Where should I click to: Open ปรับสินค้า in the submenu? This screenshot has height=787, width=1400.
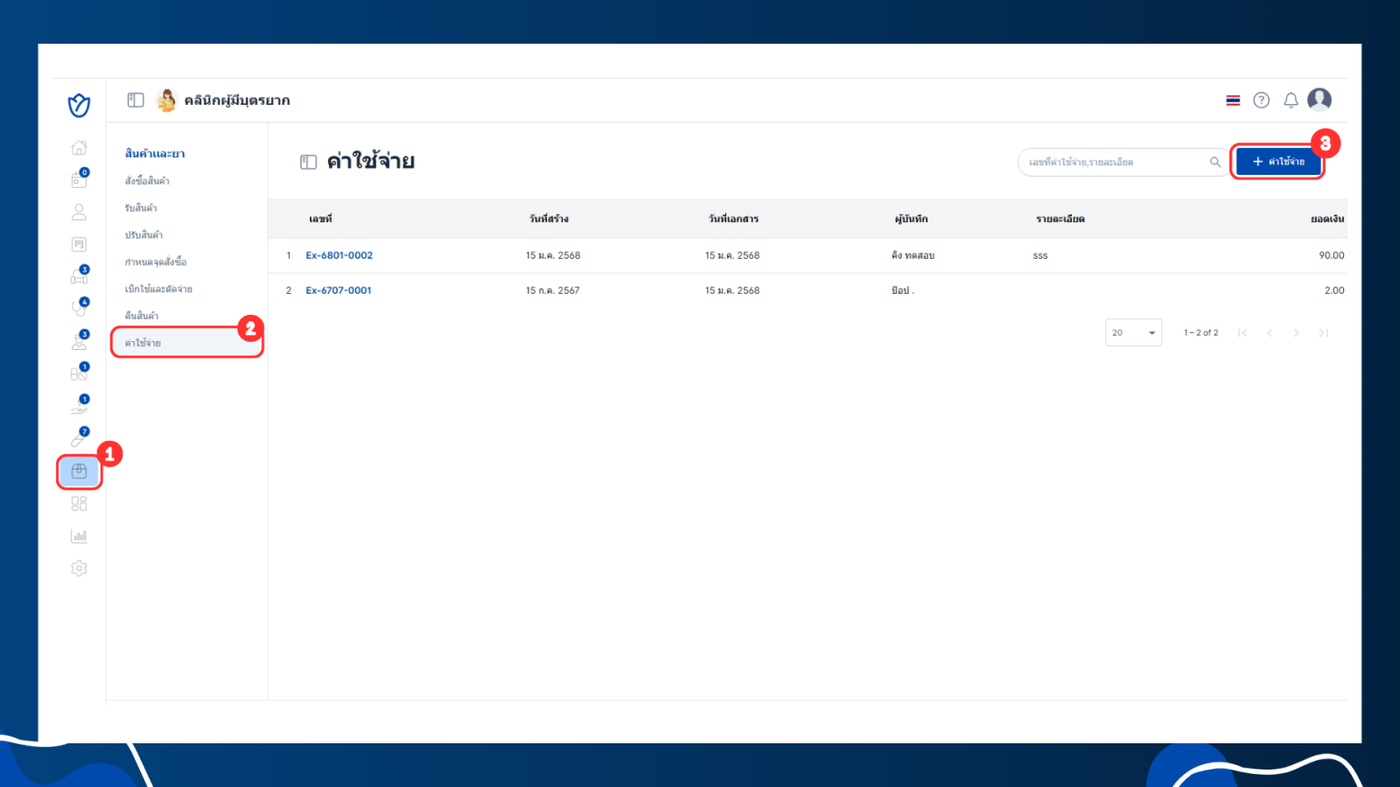[x=144, y=235]
